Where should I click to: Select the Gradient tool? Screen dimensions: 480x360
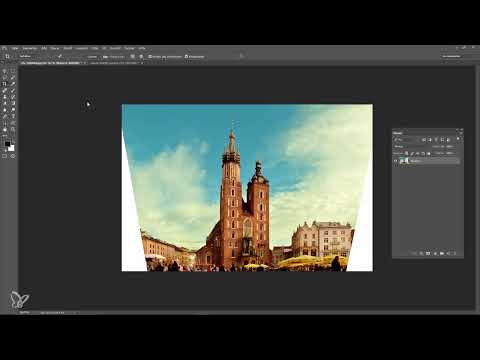[x=13, y=103]
